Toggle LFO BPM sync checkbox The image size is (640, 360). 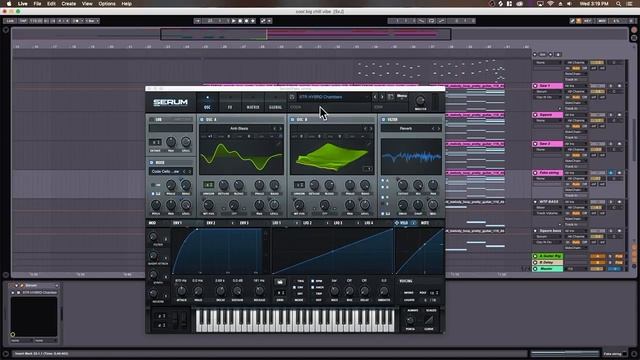tap(313, 281)
